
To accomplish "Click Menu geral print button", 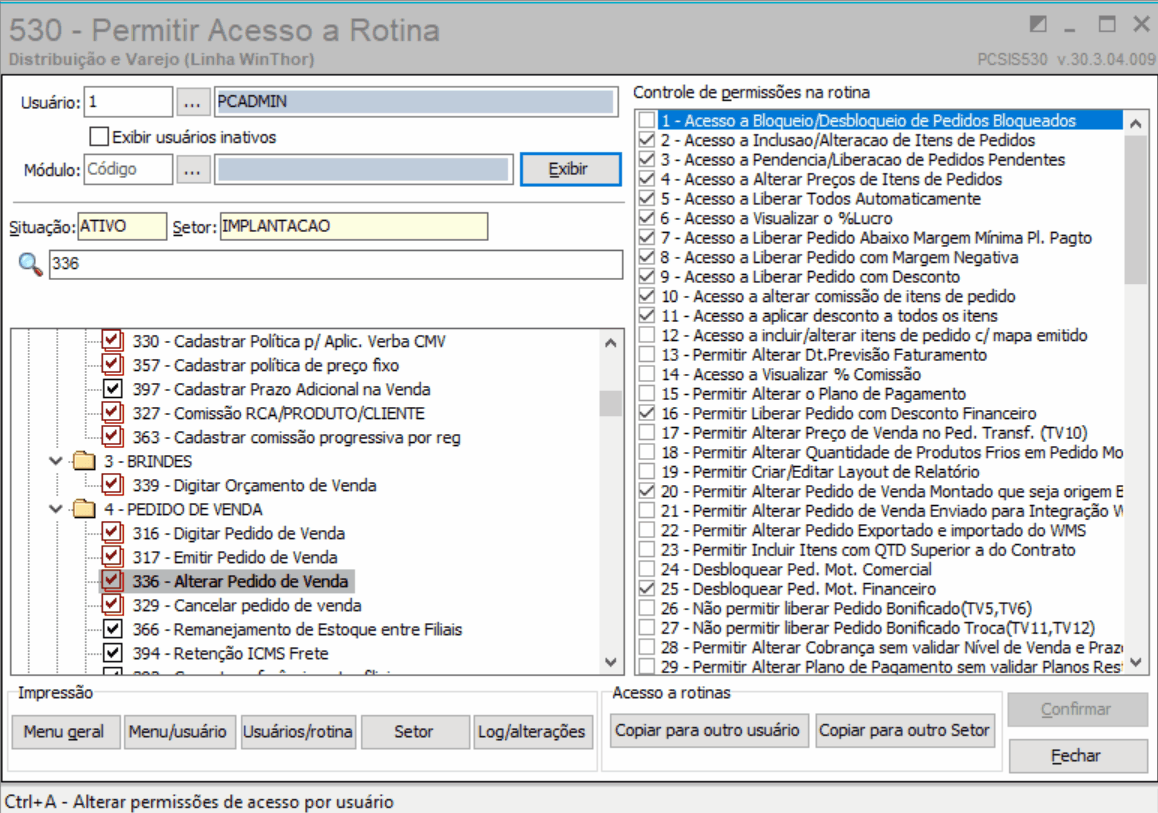I will tap(64, 732).
